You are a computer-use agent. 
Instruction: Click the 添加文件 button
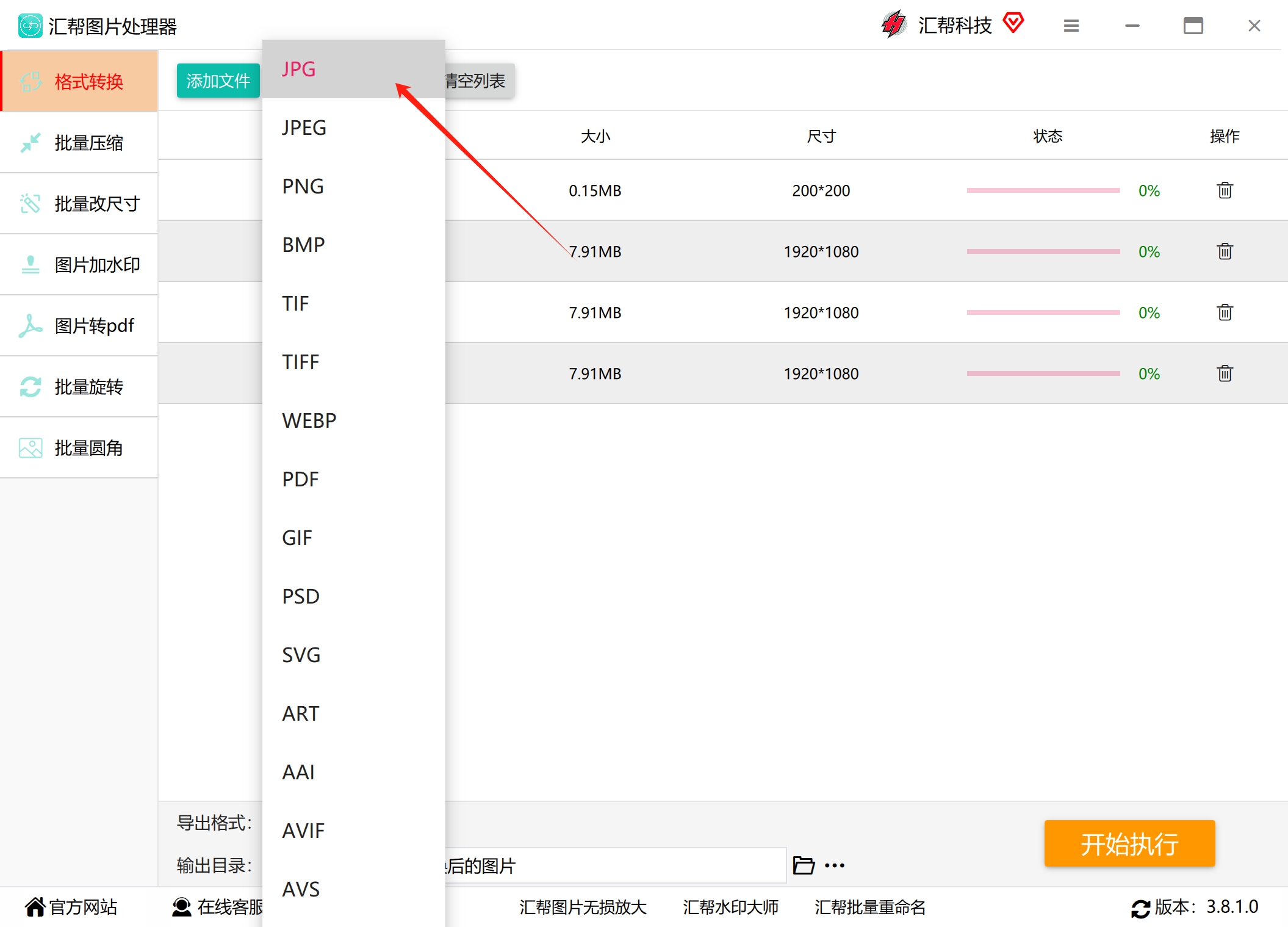tap(218, 81)
